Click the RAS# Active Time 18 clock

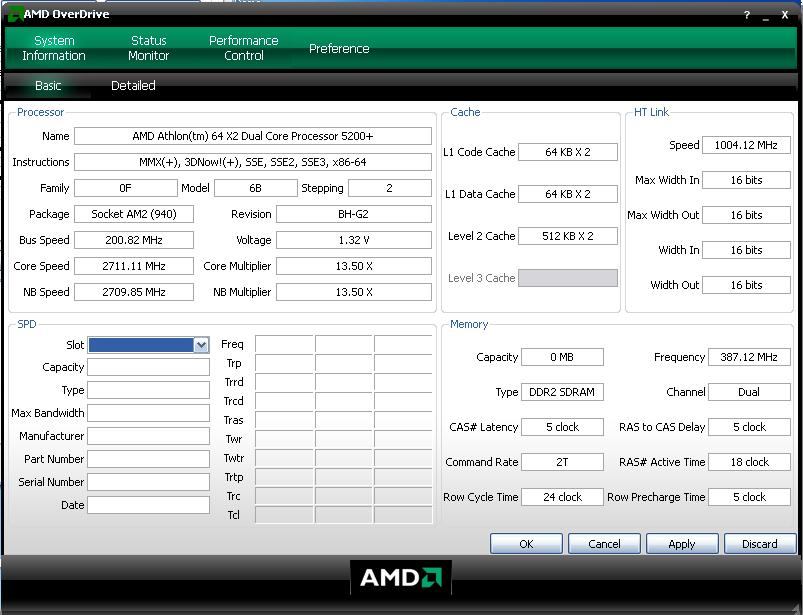pos(749,462)
